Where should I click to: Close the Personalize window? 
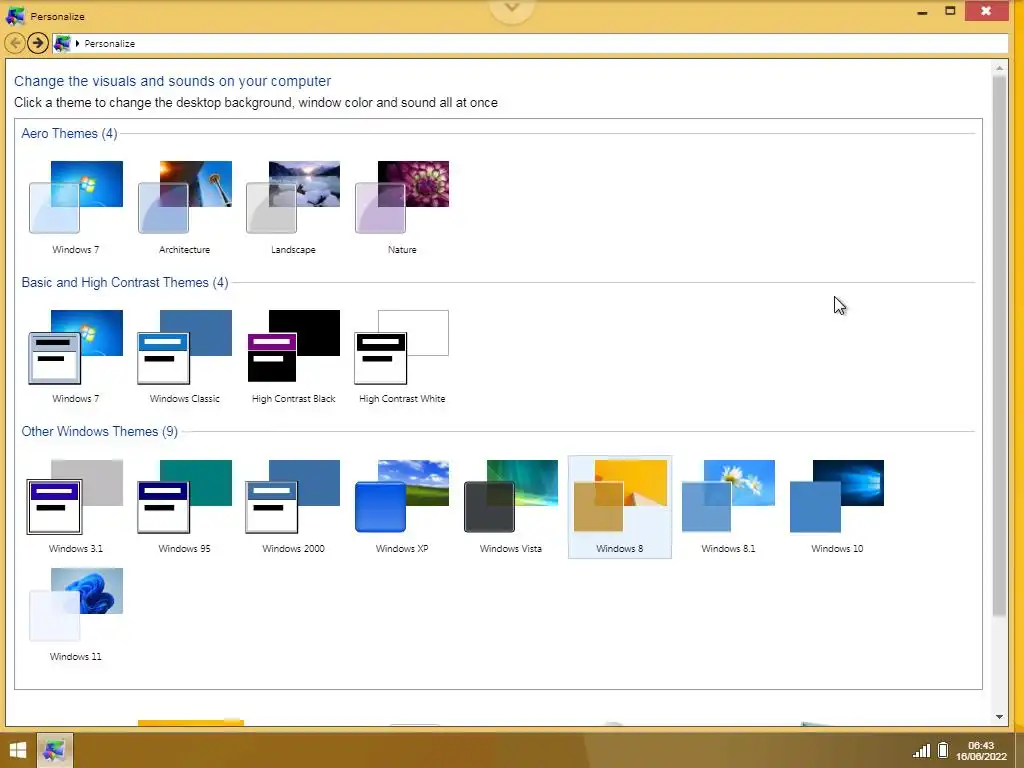986,11
